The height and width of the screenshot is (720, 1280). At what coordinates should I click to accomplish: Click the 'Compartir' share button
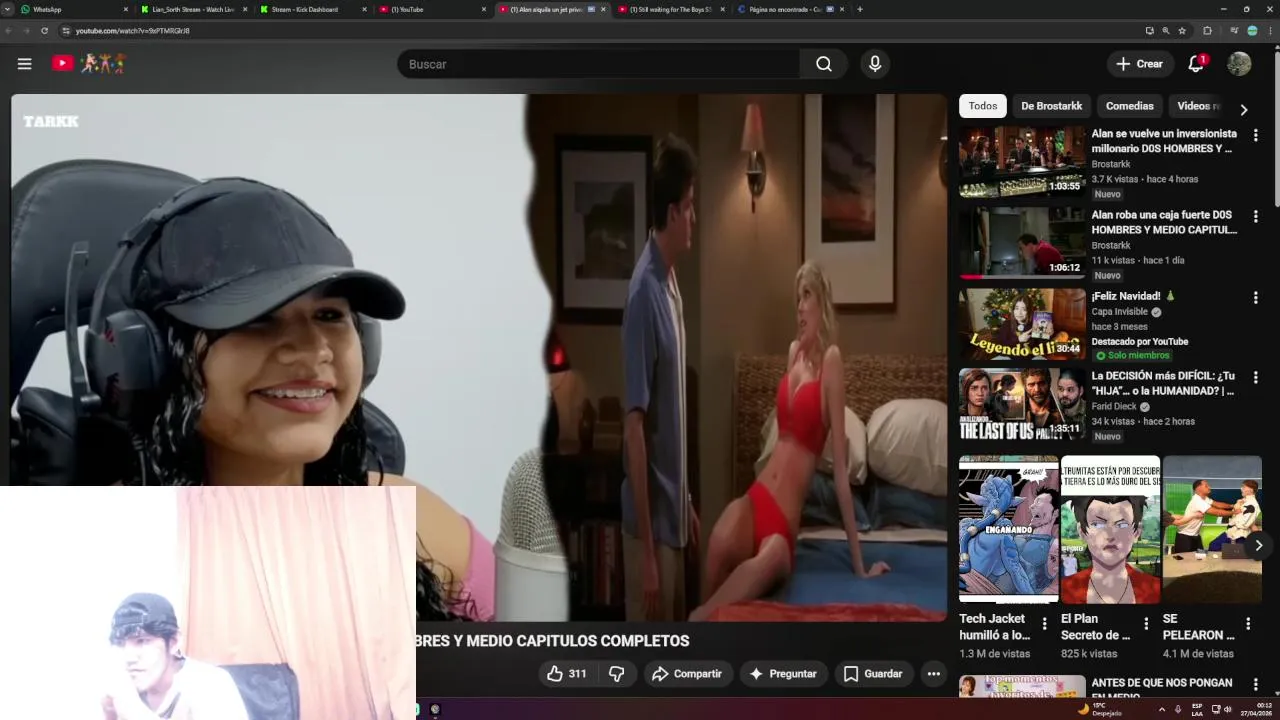point(686,674)
